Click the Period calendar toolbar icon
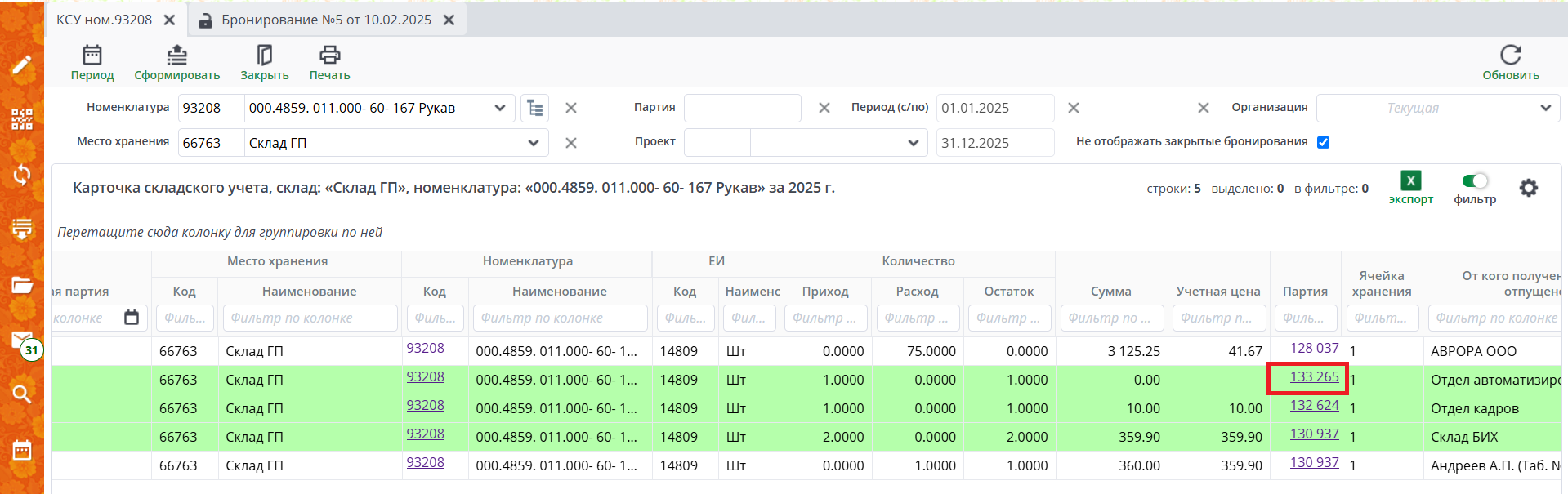Screen dimensions: 1568x494 pos(92,56)
